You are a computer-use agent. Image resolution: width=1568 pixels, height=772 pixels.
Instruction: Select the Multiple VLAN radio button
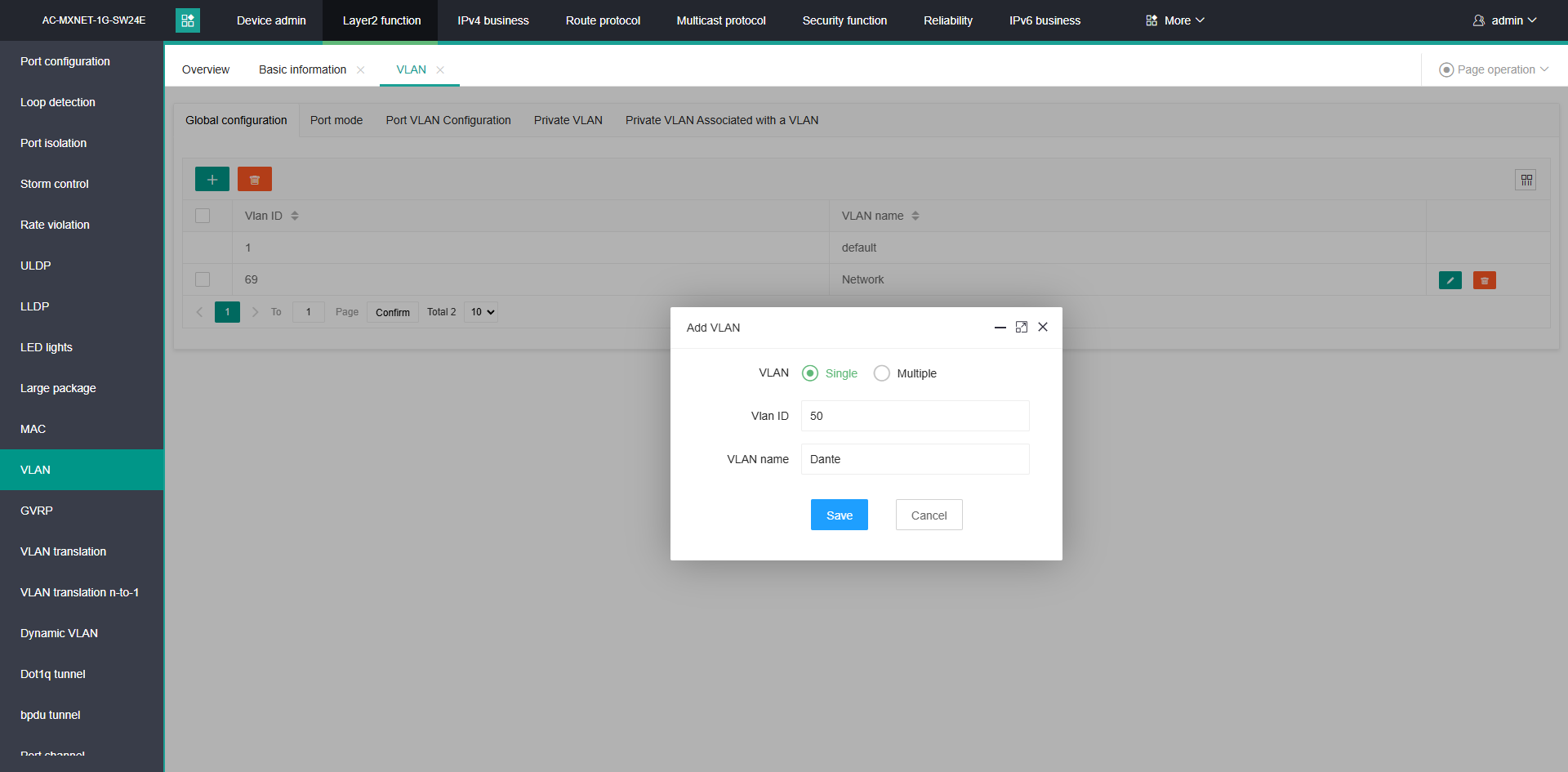[x=882, y=373]
